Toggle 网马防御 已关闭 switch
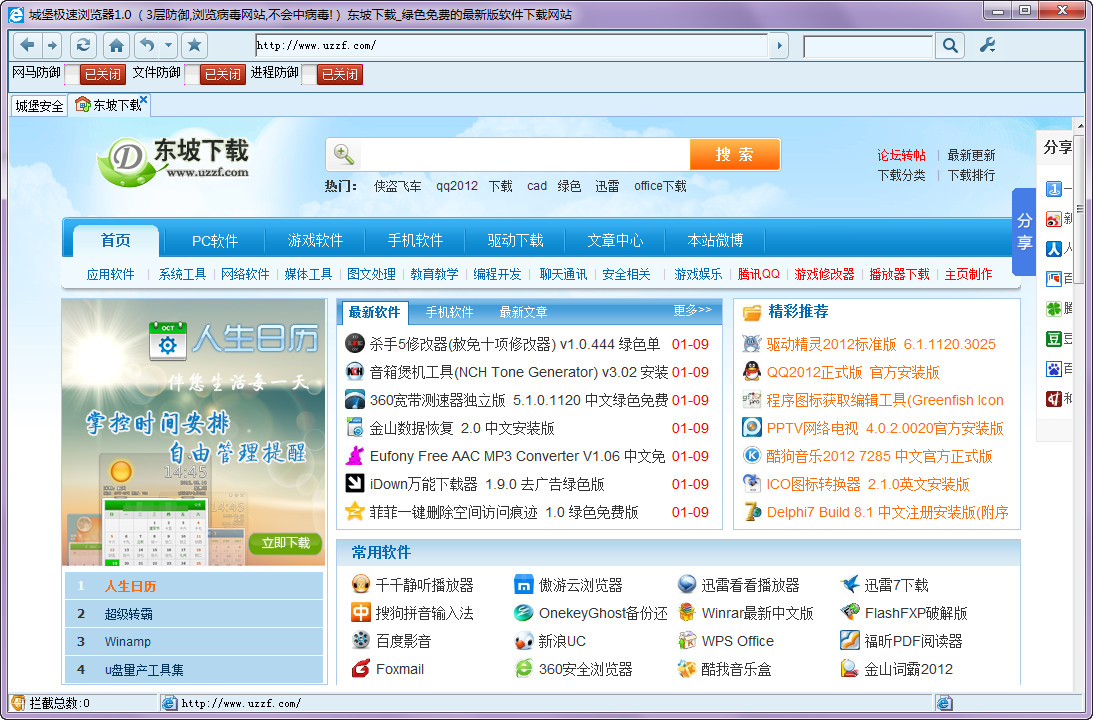1093x720 pixels. 95,74
